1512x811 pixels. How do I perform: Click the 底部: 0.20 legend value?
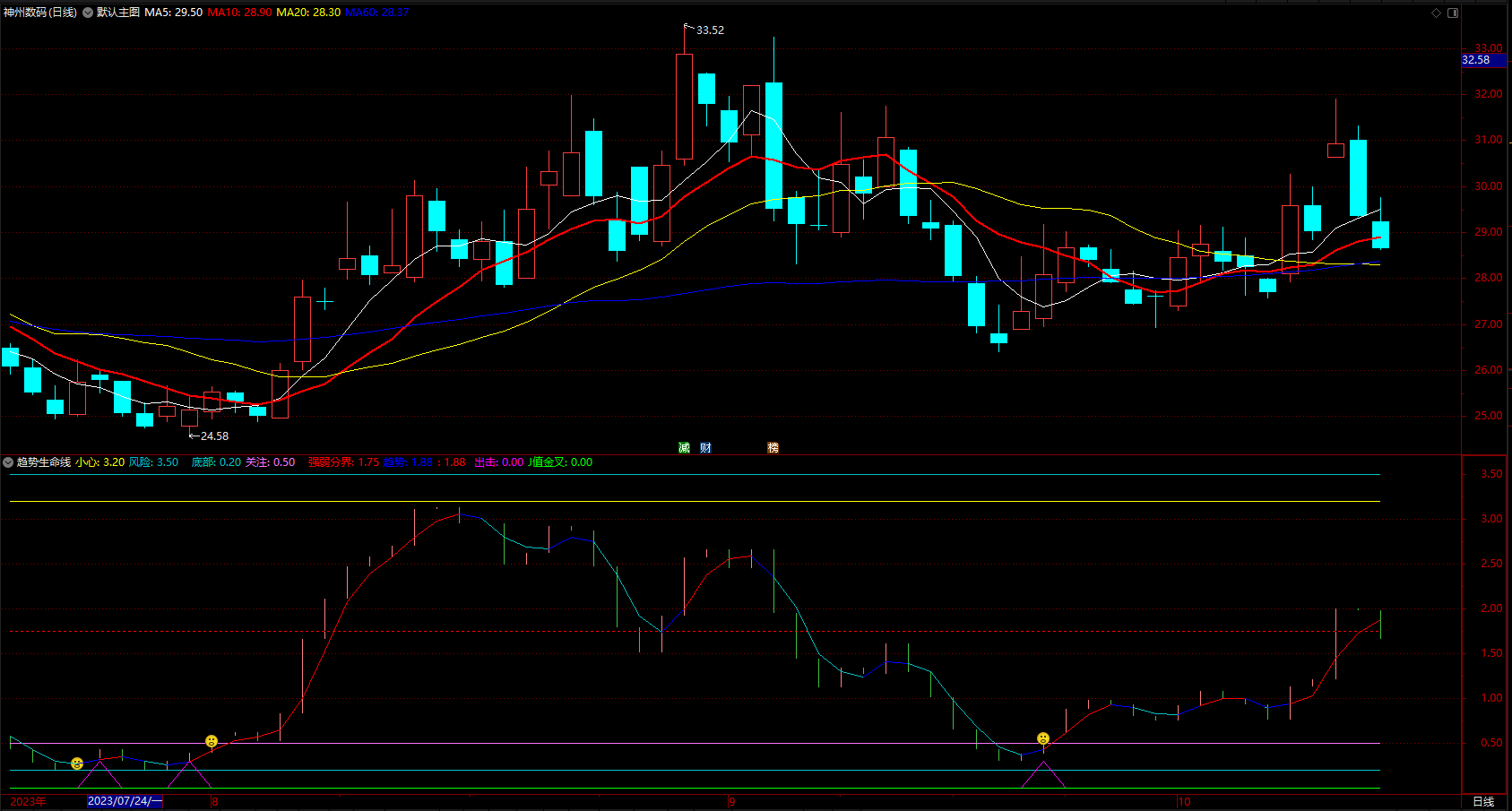(x=216, y=462)
